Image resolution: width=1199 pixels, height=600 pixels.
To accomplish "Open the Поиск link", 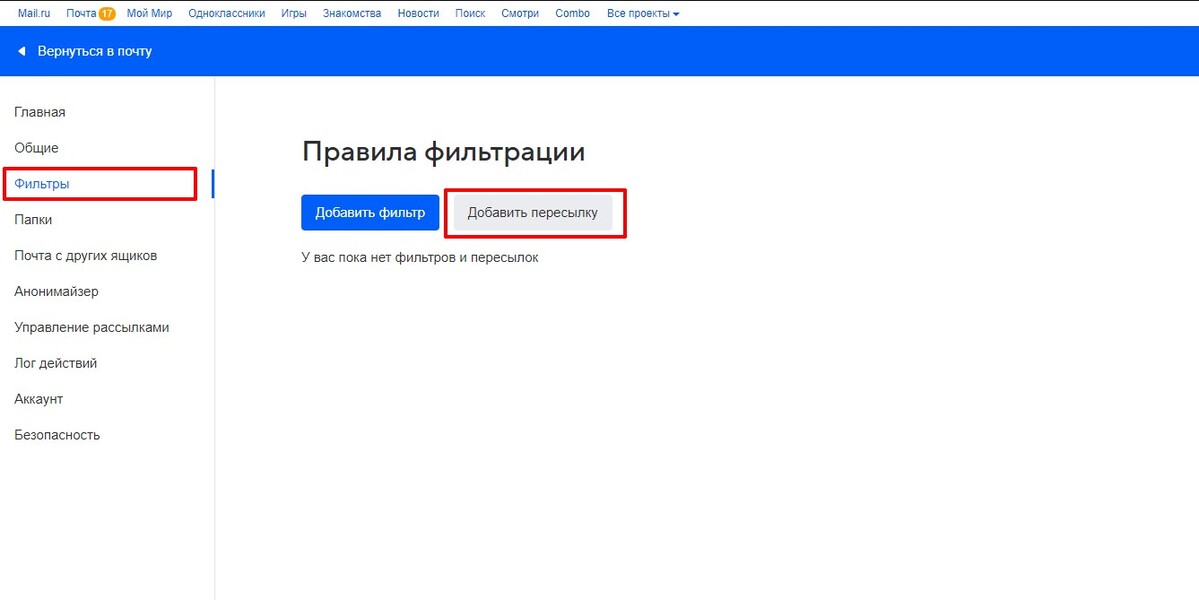I will coord(470,14).
